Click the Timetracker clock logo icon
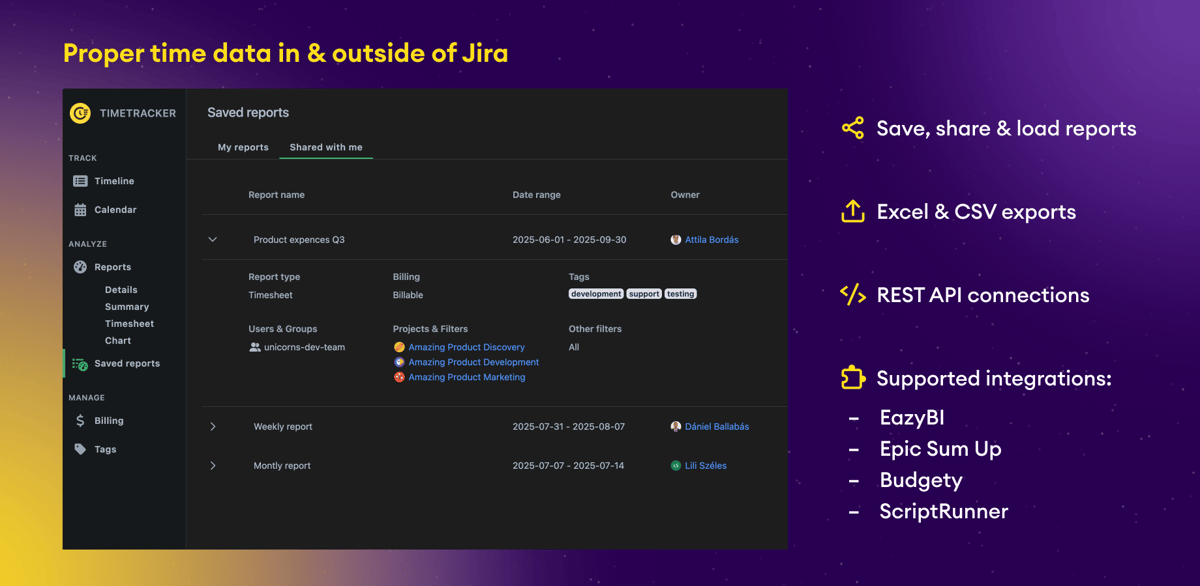 point(80,113)
